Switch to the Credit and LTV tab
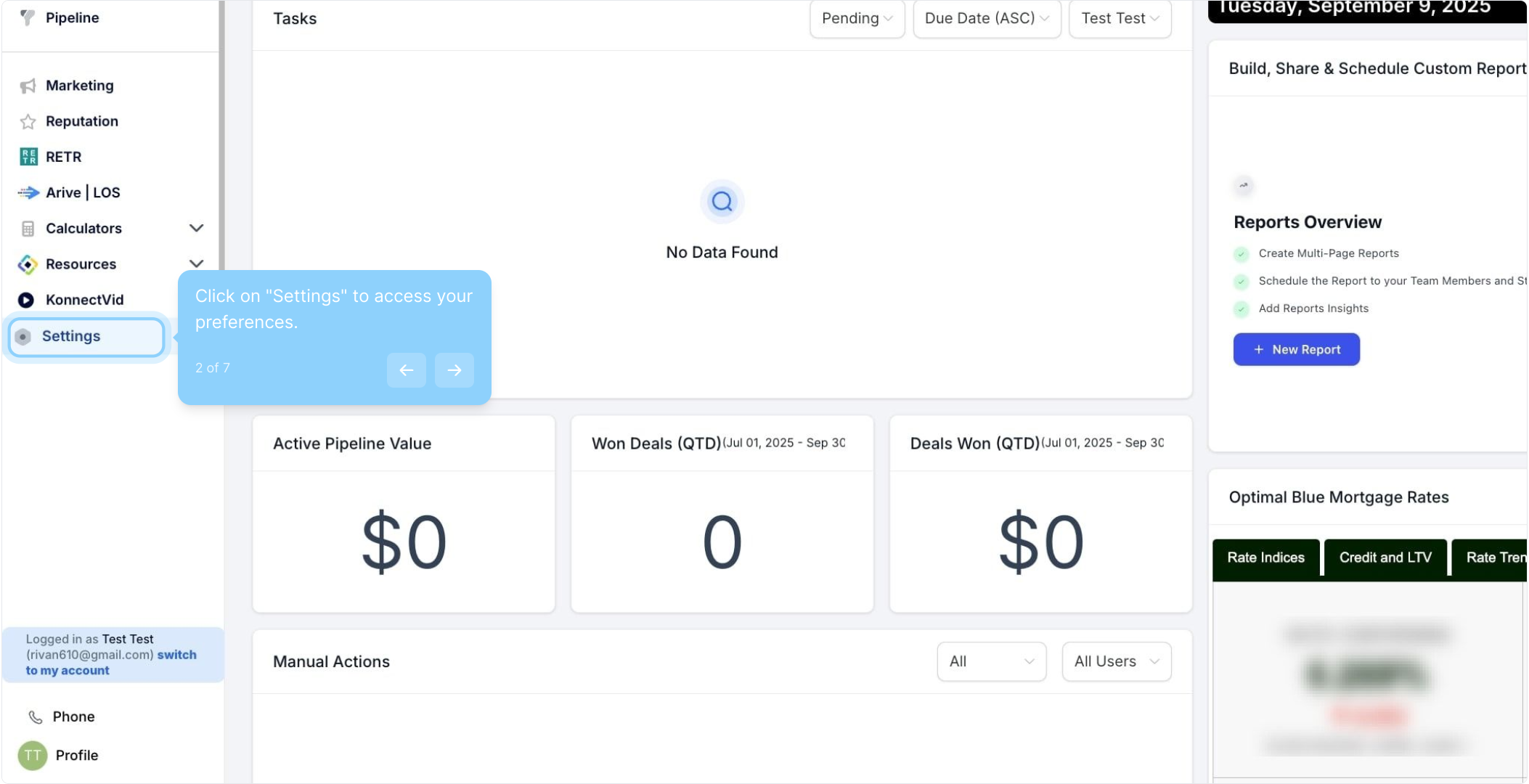Viewport: 1529px width, 784px height. pos(1385,558)
